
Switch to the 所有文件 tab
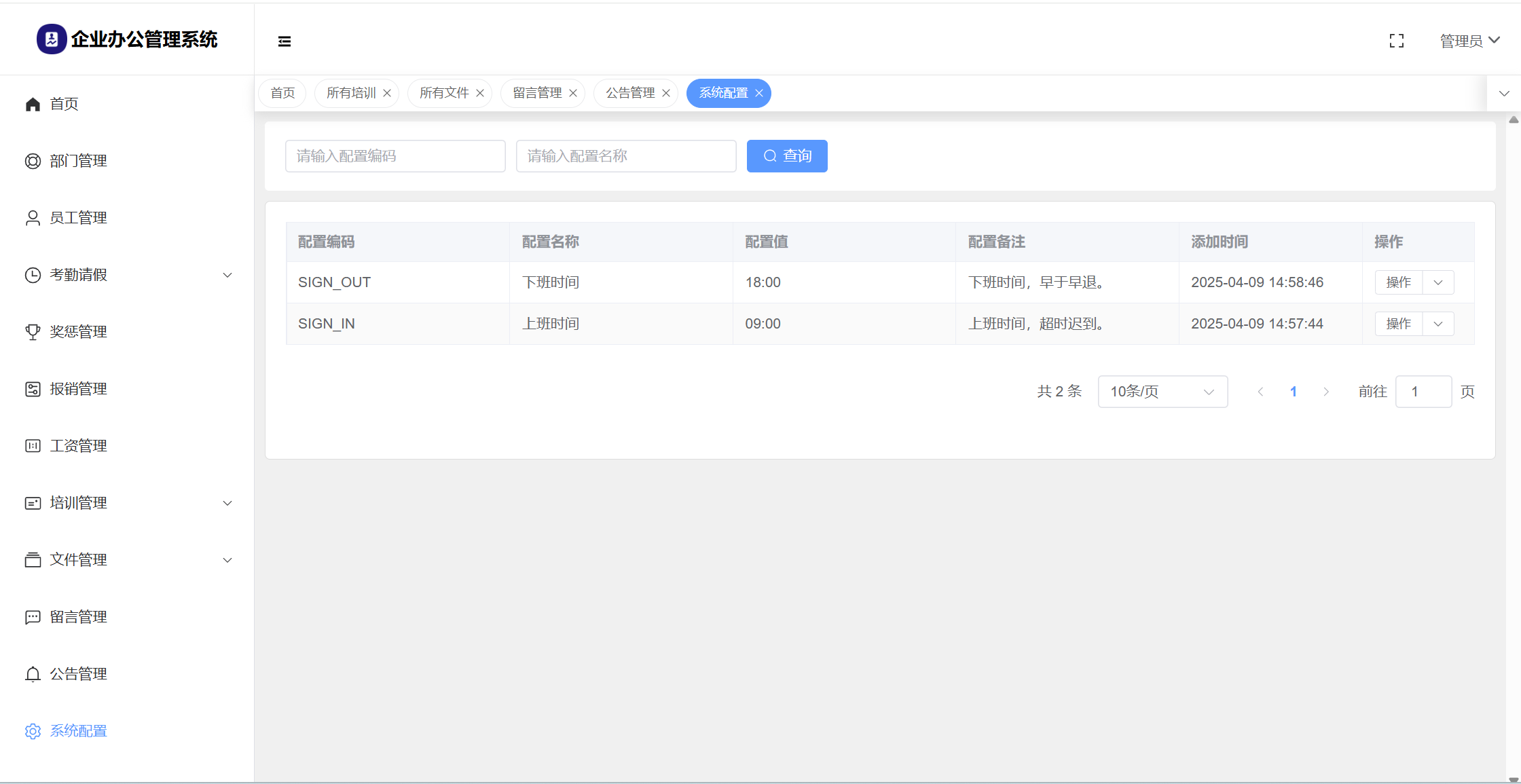click(x=444, y=93)
